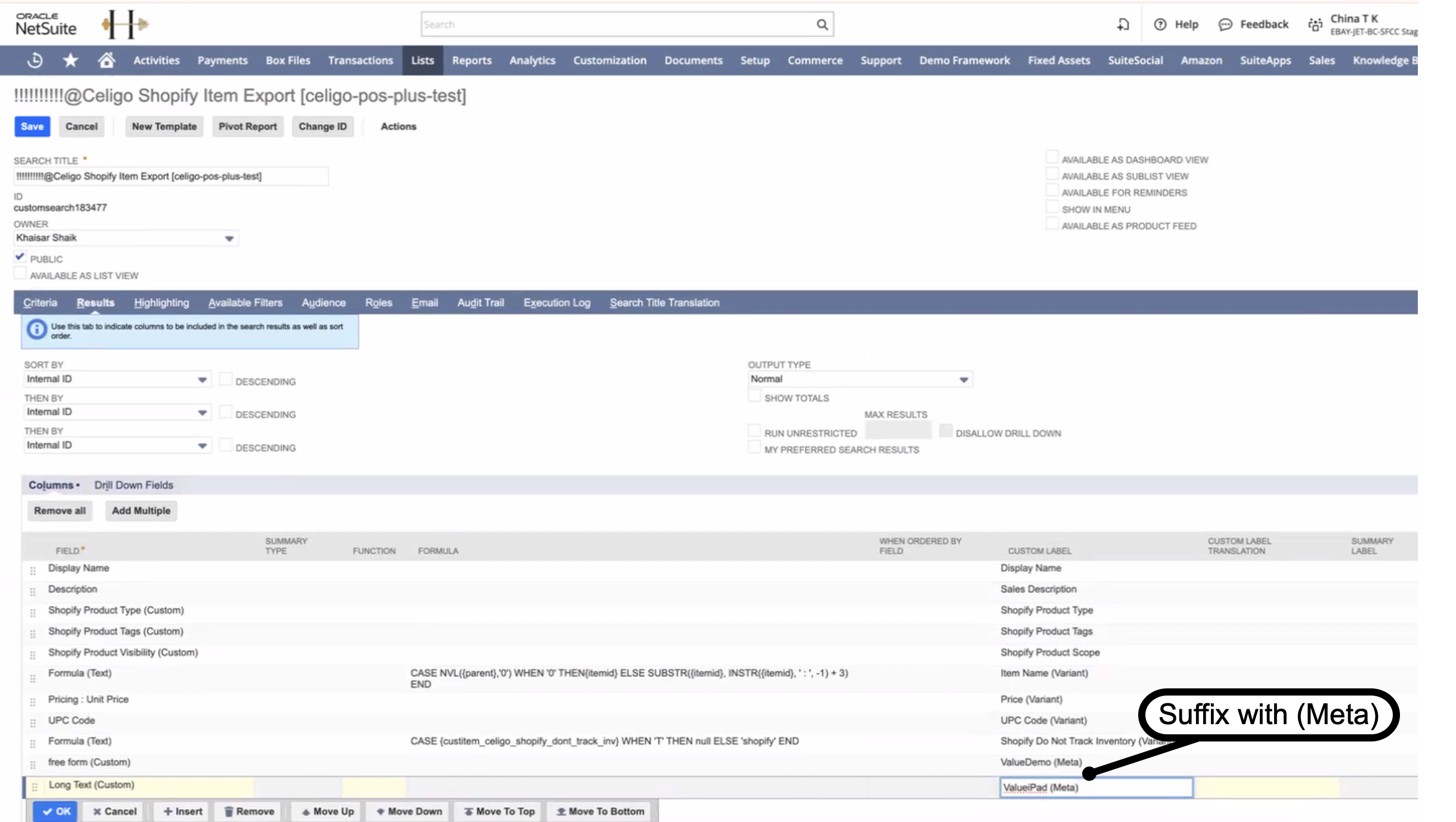Click the Pivot Report button
1456x822 pixels.
tap(247, 126)
